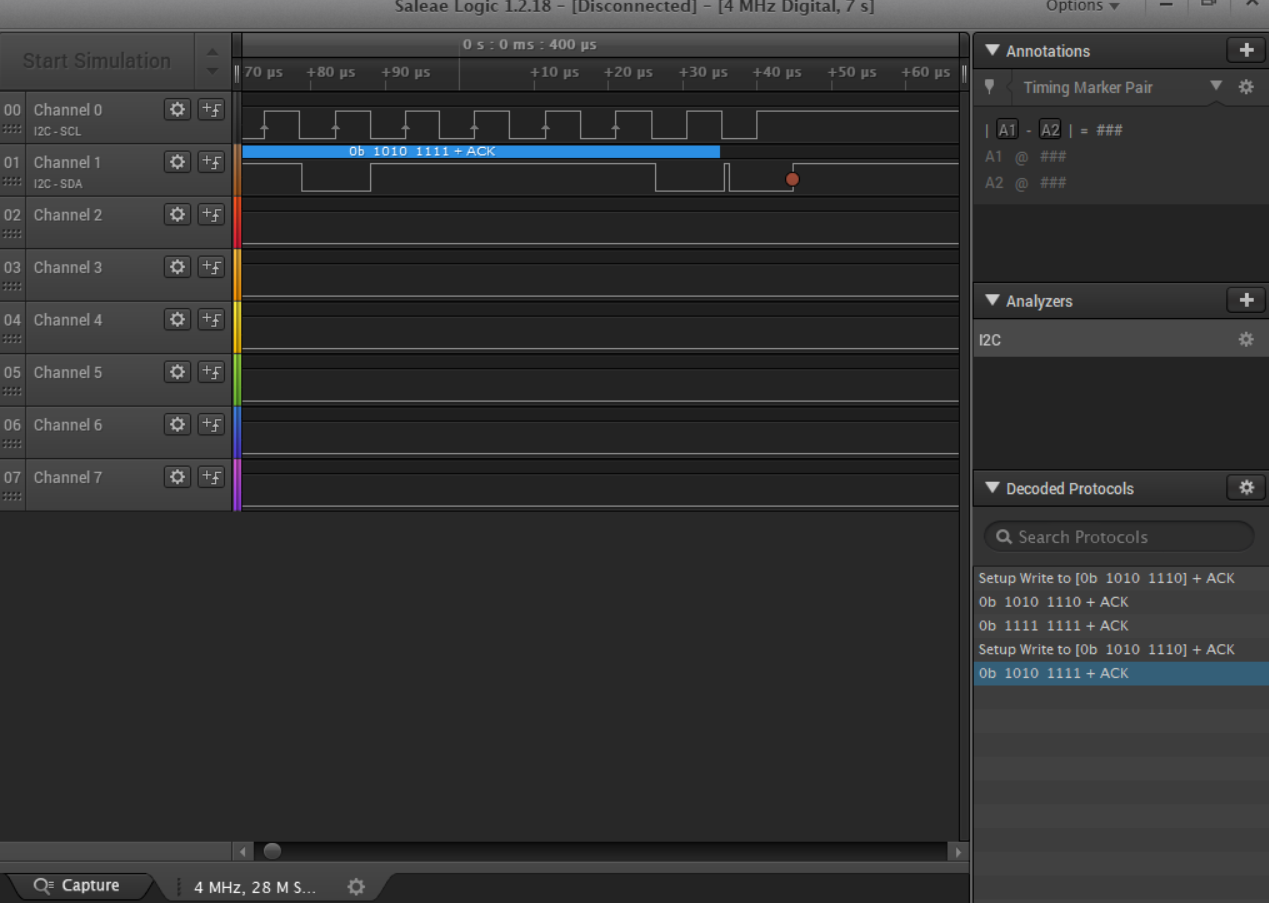Viewport: 1269px width, 903px height.
Task: Set trigger for Channel 4
Action: (x=211, y=320)
